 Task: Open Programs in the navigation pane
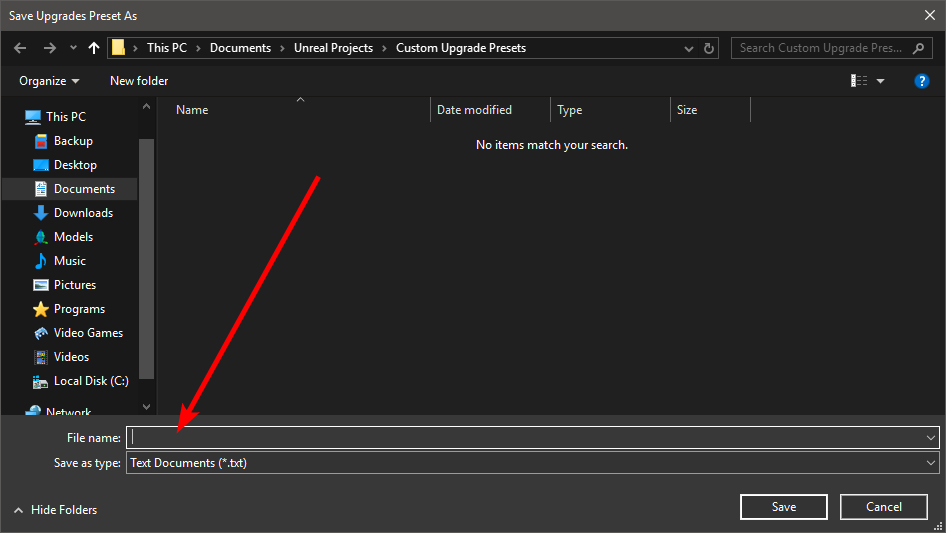point(79,309)
